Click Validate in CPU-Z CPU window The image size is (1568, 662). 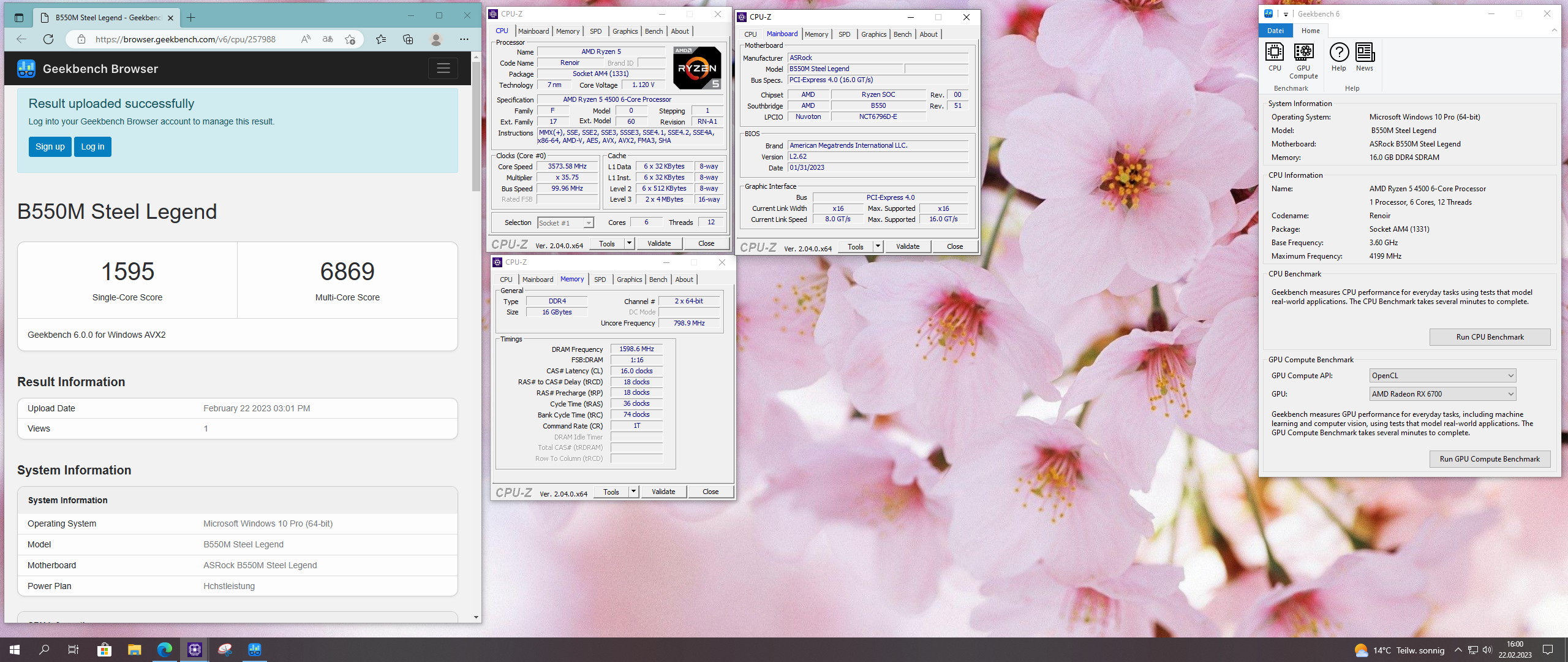pyautogui.click(x=659, y=243)
